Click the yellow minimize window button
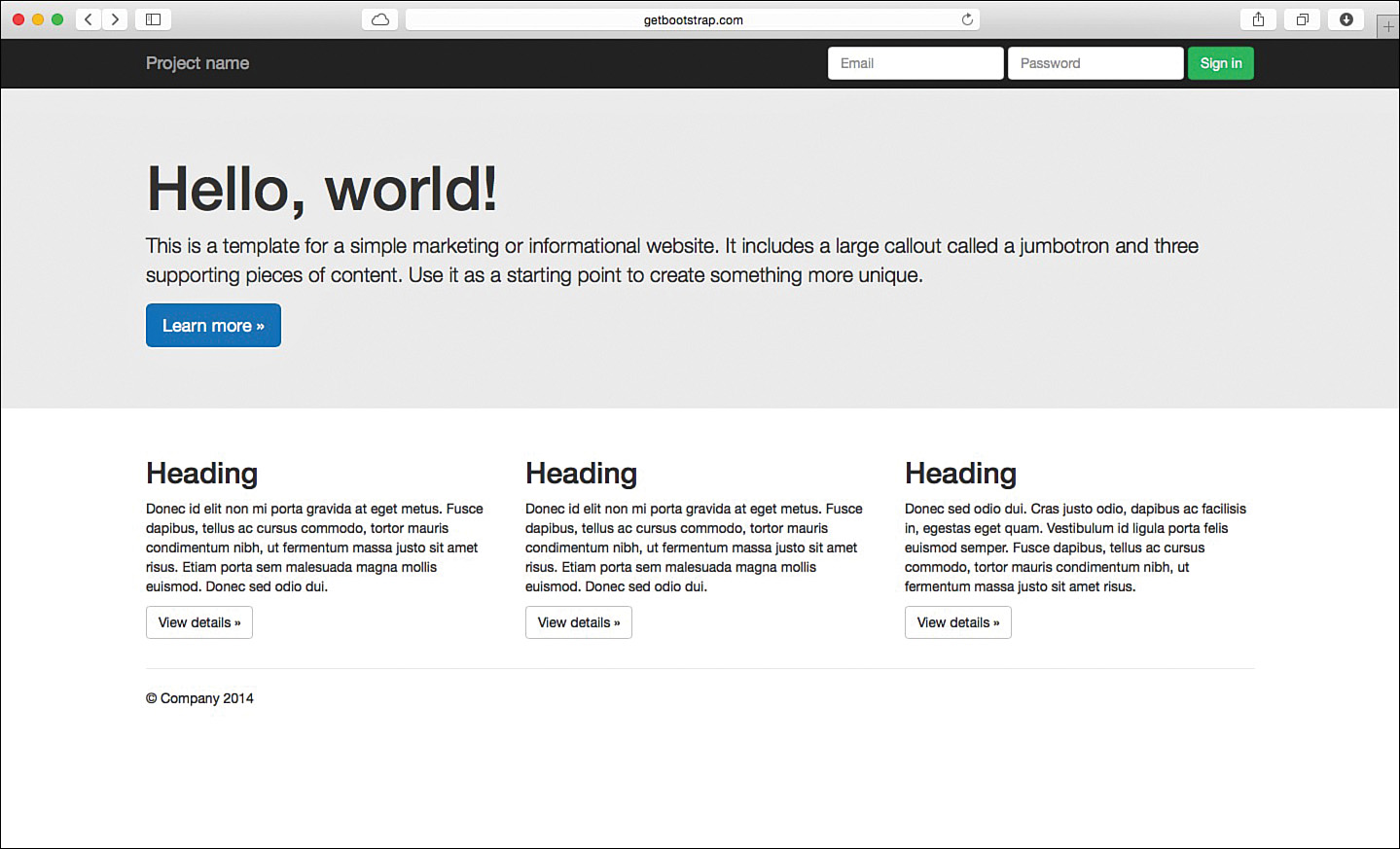The height and width of the screenshot is (849, 1400). coord(38,19)
